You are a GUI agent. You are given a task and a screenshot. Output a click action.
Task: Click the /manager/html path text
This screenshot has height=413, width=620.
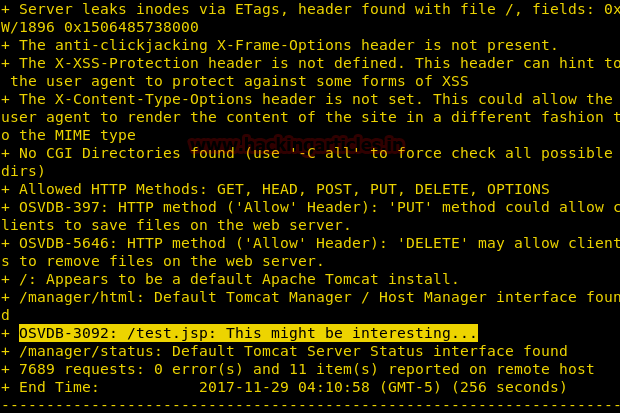81,297
